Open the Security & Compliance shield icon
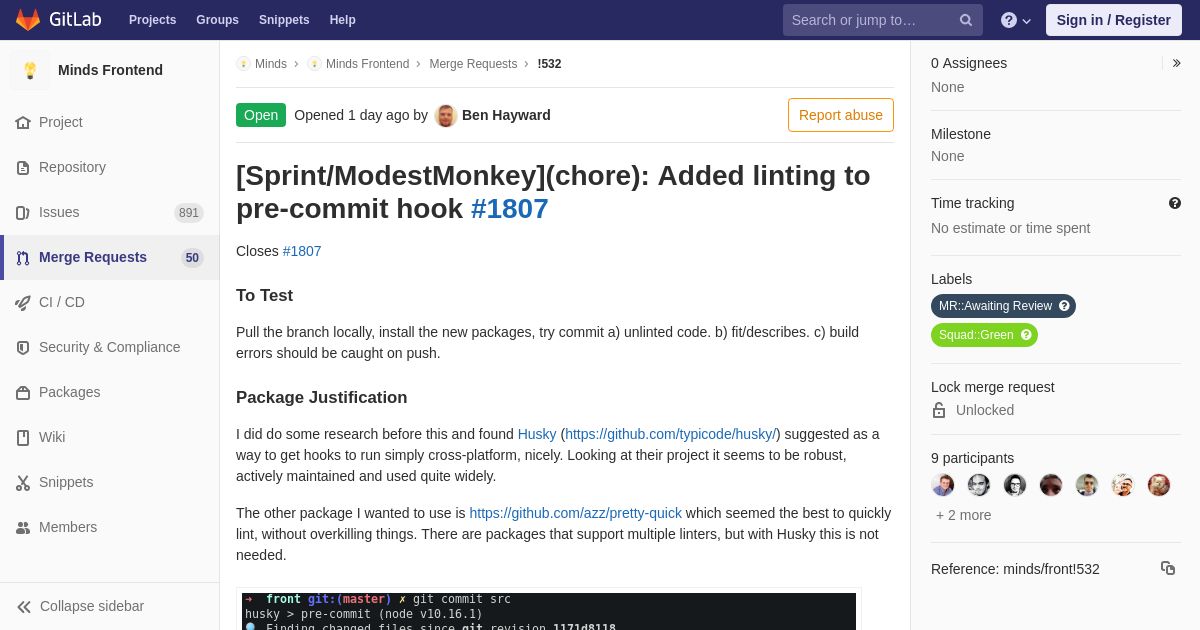1200x630 pixels. (23, 347)
